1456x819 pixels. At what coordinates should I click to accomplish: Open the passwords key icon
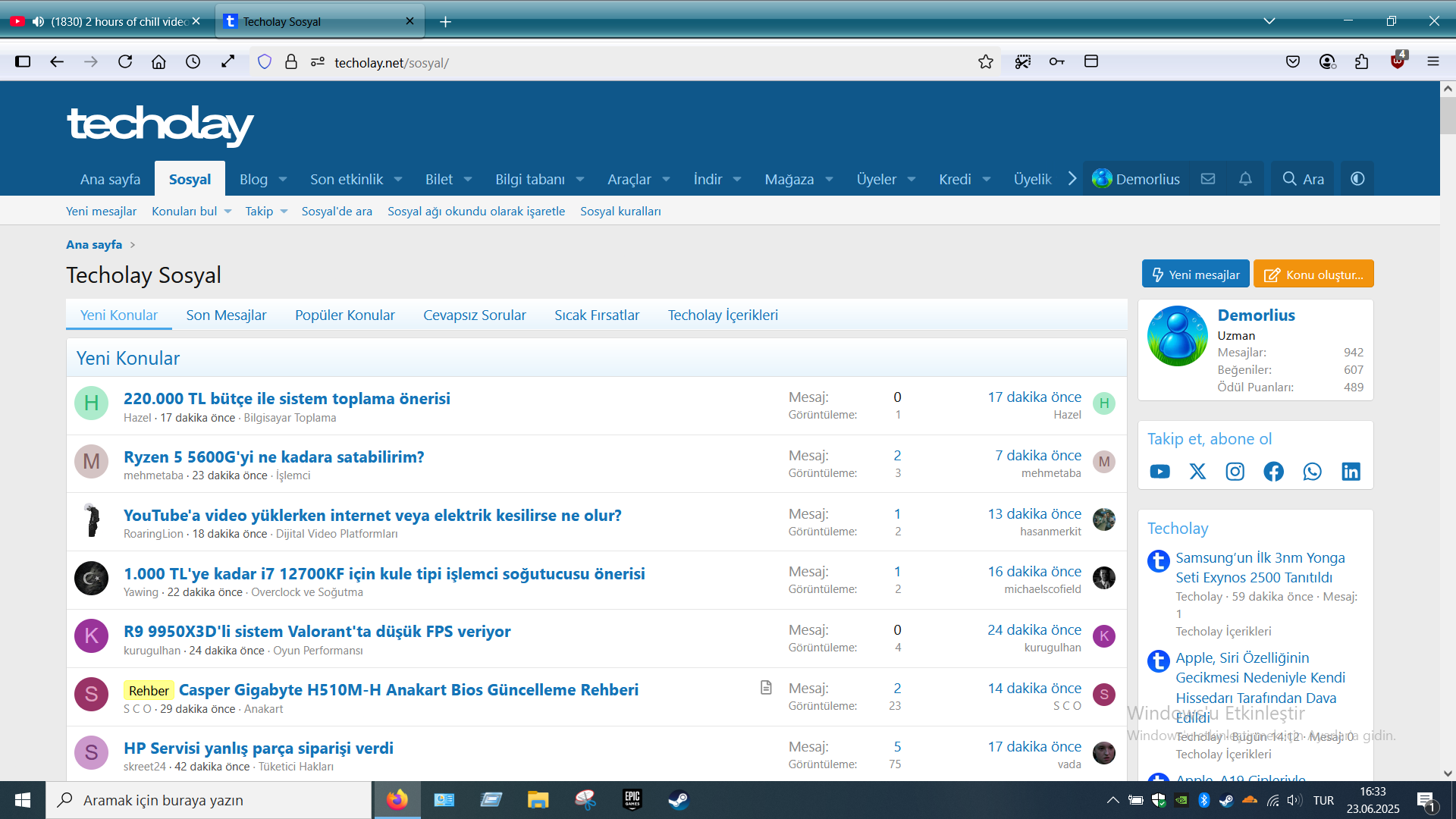point(1057,62)
